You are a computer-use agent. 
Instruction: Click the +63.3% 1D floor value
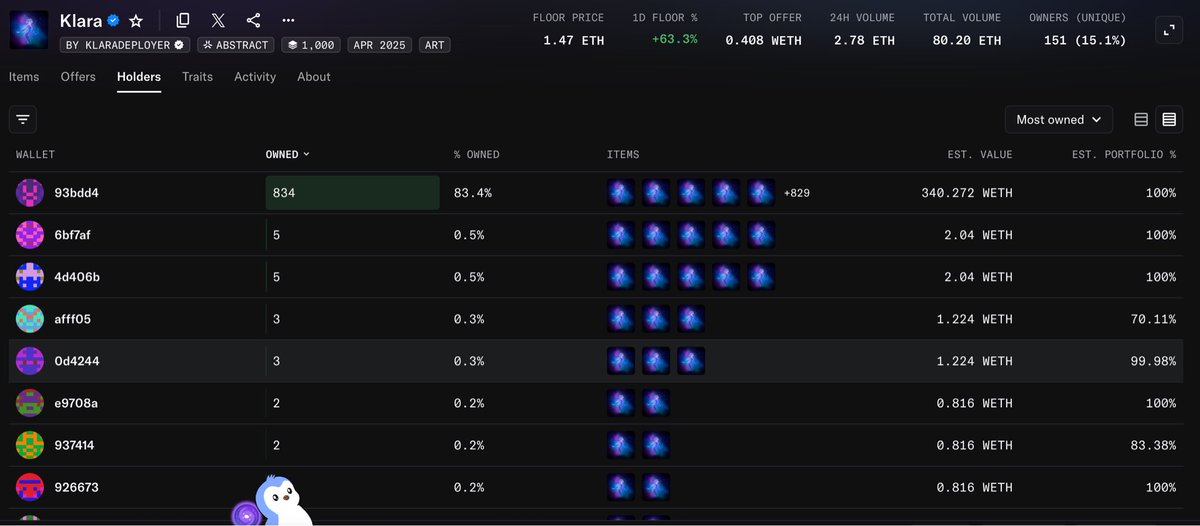pyautogui.click(x=675, y=39)
